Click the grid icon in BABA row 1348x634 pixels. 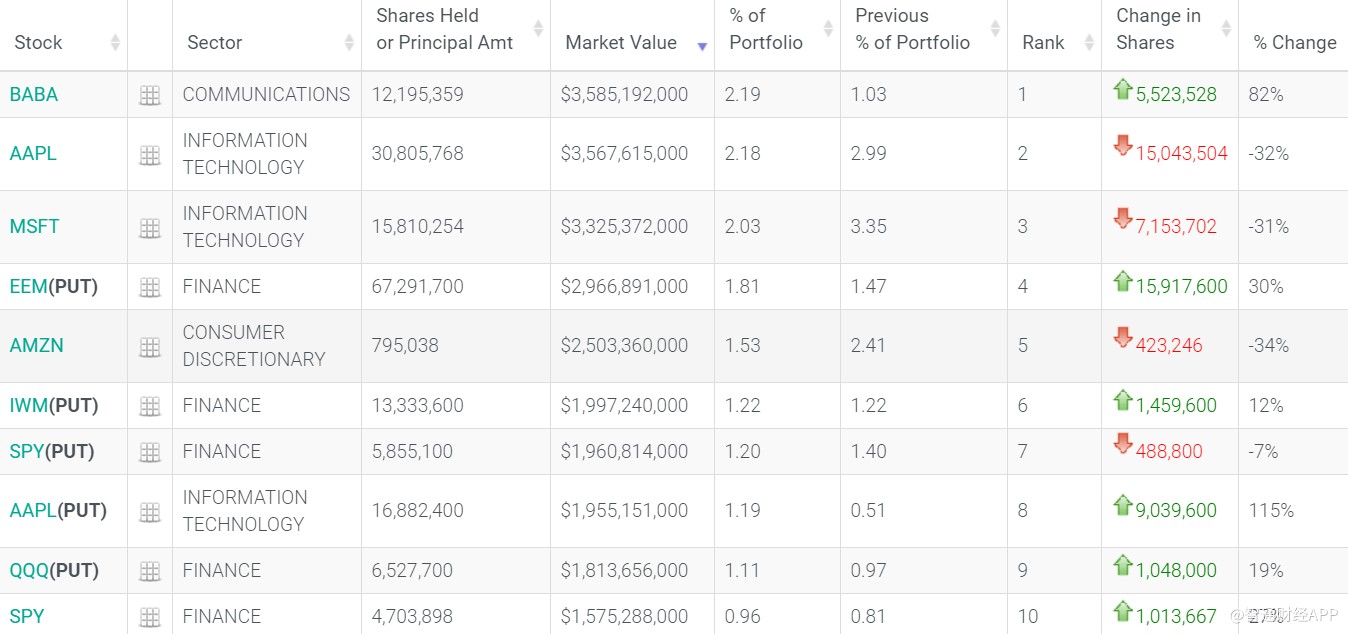150,96
